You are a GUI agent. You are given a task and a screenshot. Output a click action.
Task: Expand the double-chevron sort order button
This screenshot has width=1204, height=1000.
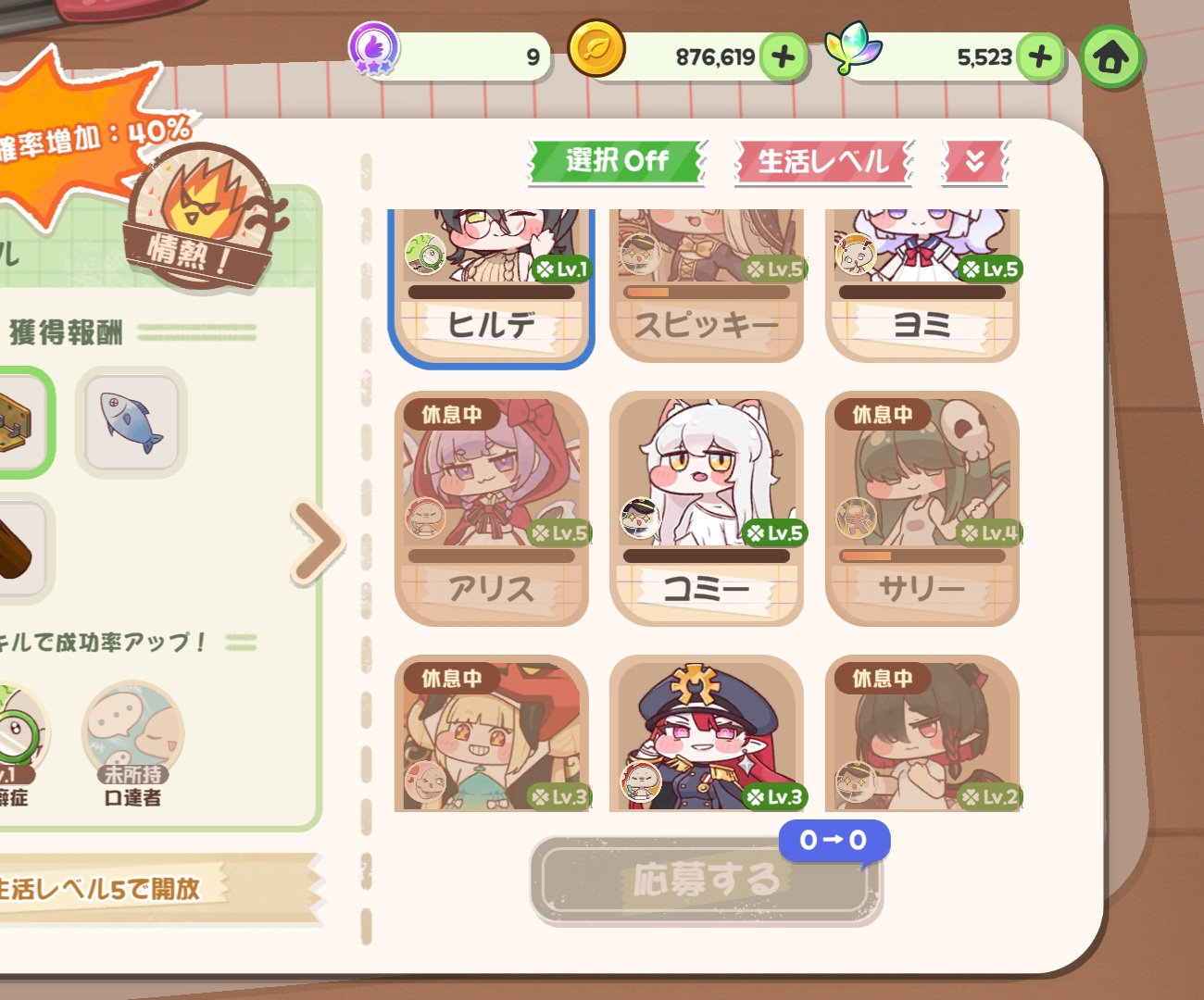[x=975, y=162]
